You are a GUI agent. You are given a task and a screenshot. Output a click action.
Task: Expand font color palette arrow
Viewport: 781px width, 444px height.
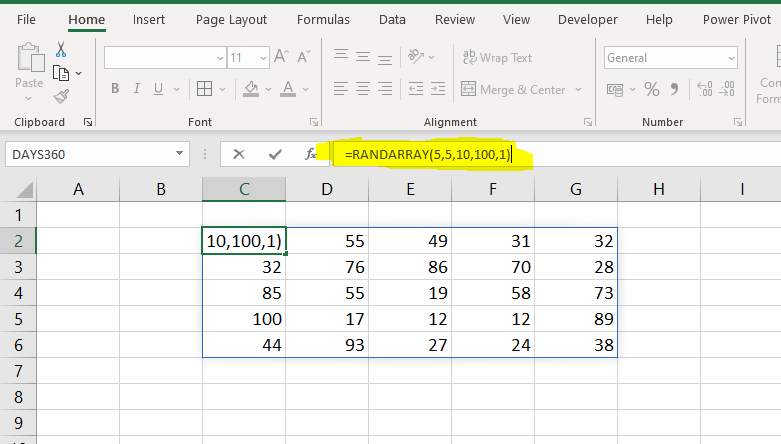306,90
